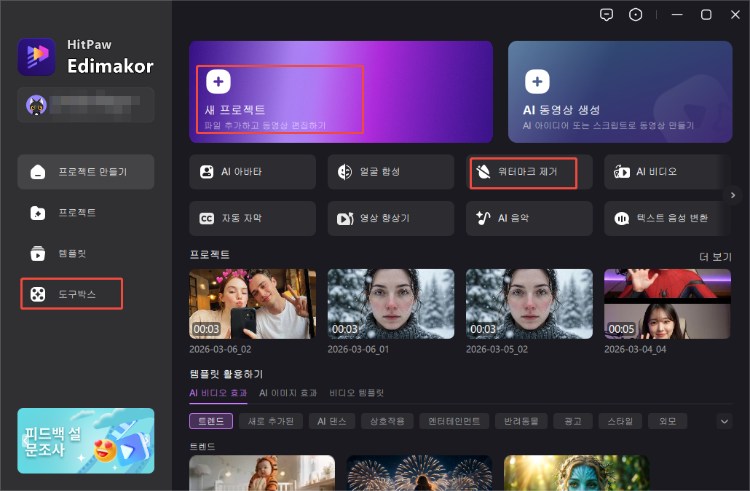
Task: Open 프로젝트 만들기 in the sidebar
Action: coord(86,172)
